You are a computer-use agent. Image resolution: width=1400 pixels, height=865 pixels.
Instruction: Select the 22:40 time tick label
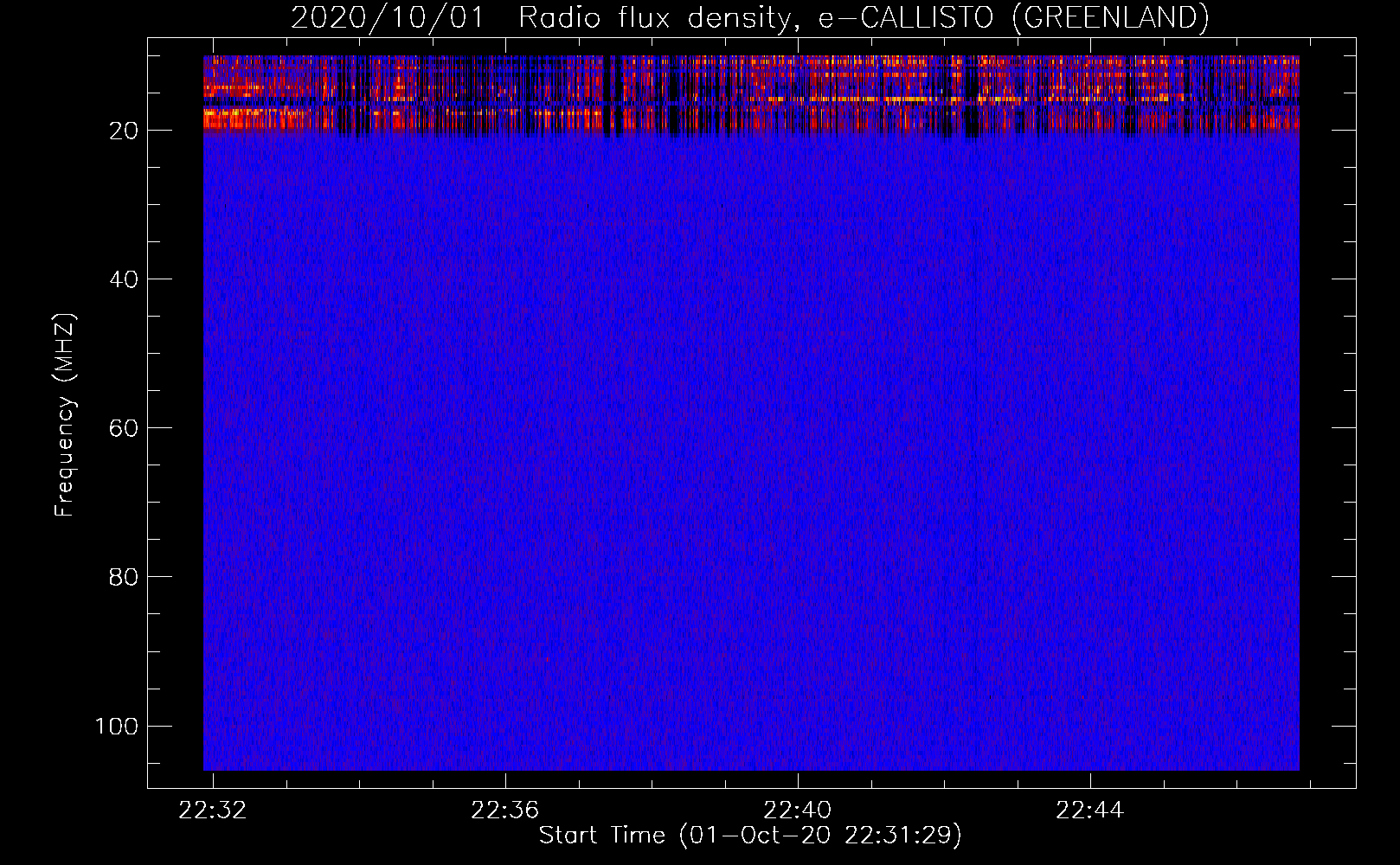(x=798, y=810)
